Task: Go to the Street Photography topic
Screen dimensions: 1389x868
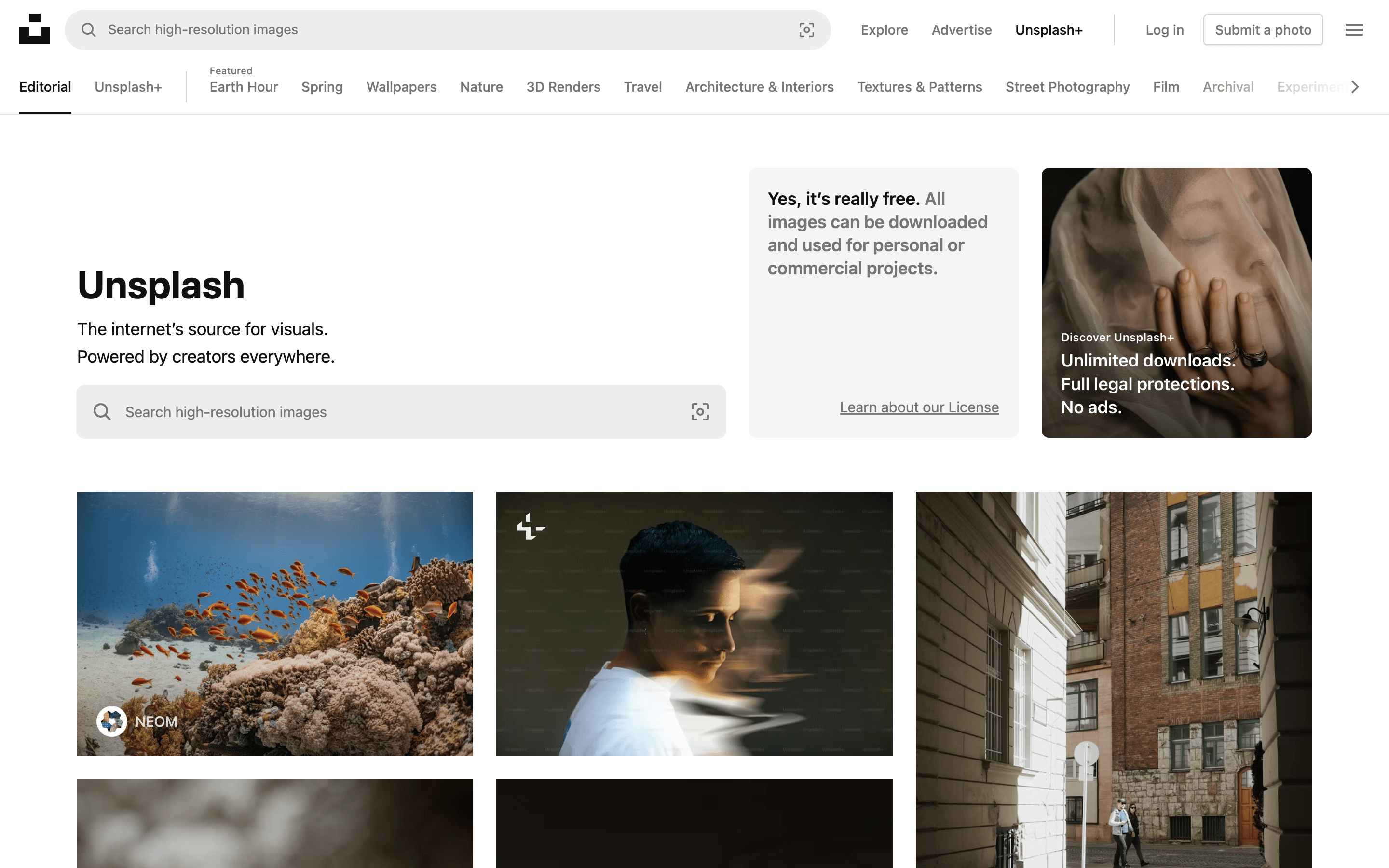Action: coord(1067,87)
